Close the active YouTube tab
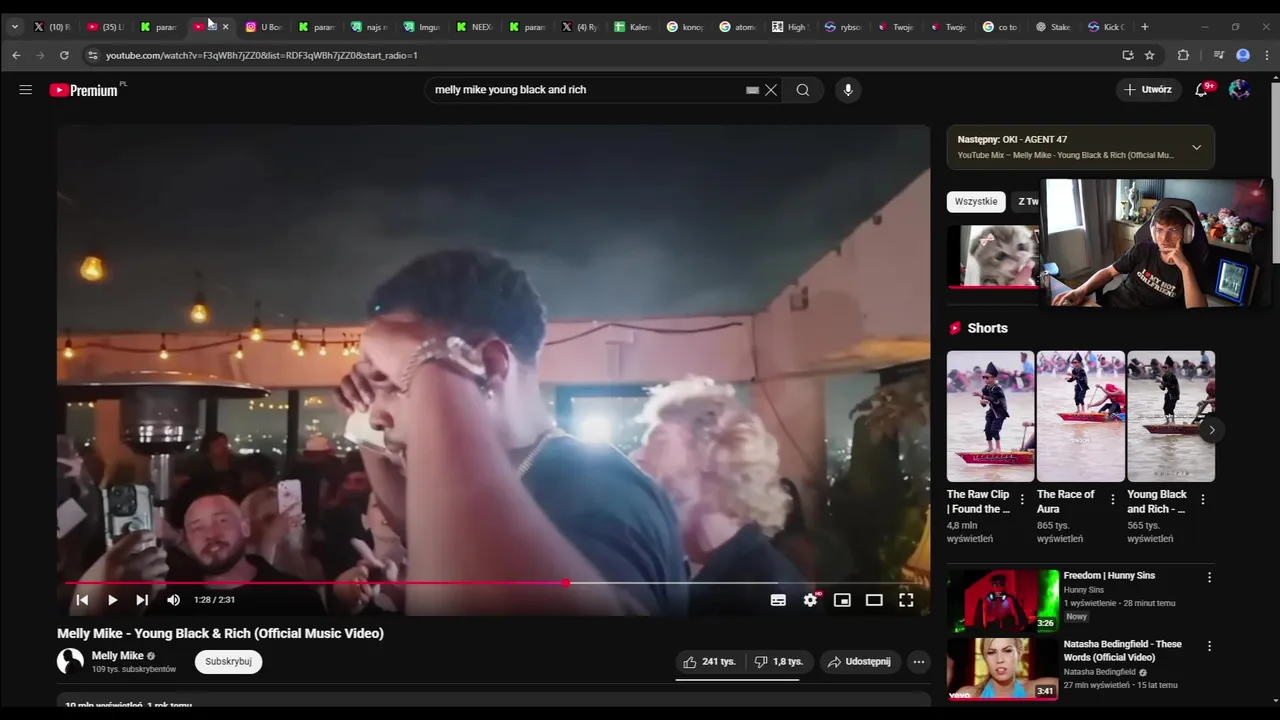 tap(225, 27)
